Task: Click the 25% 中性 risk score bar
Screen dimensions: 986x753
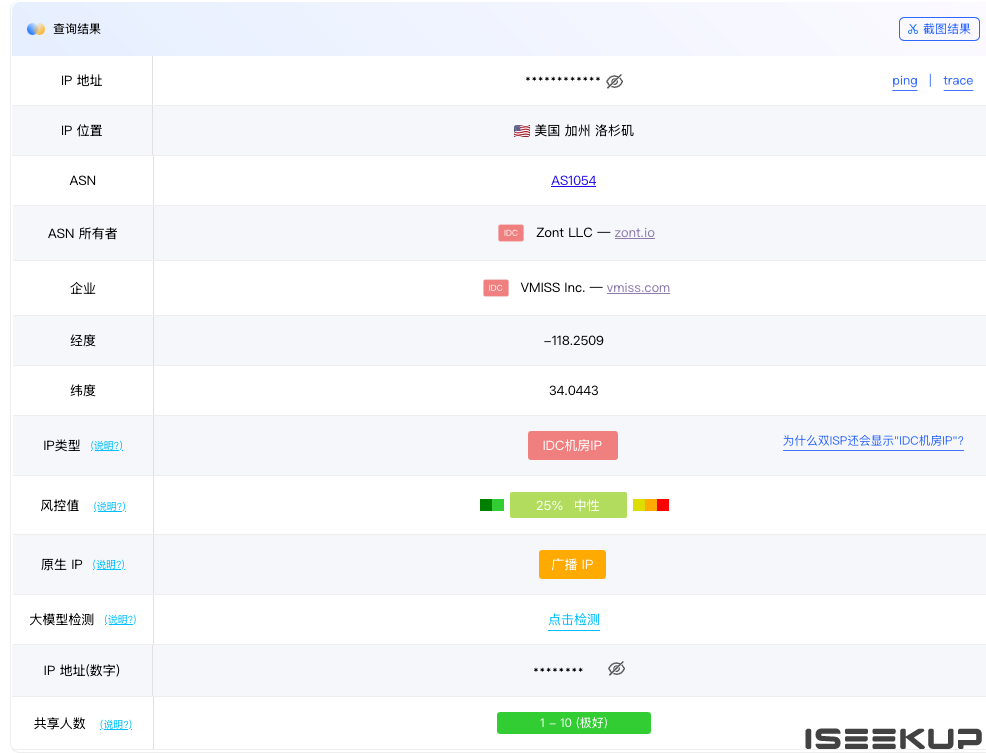Action: pos(568,505)
